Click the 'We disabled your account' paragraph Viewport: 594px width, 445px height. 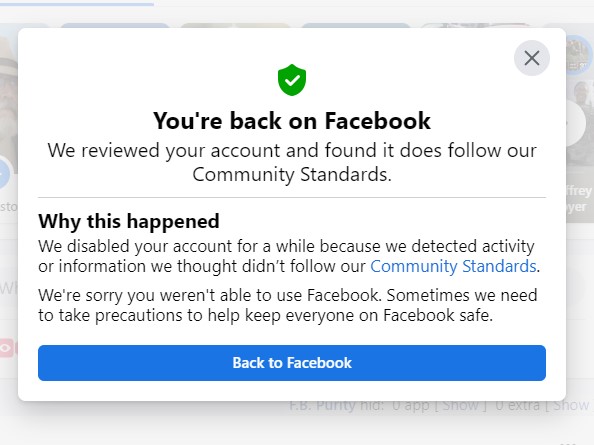tap(289, 256)
